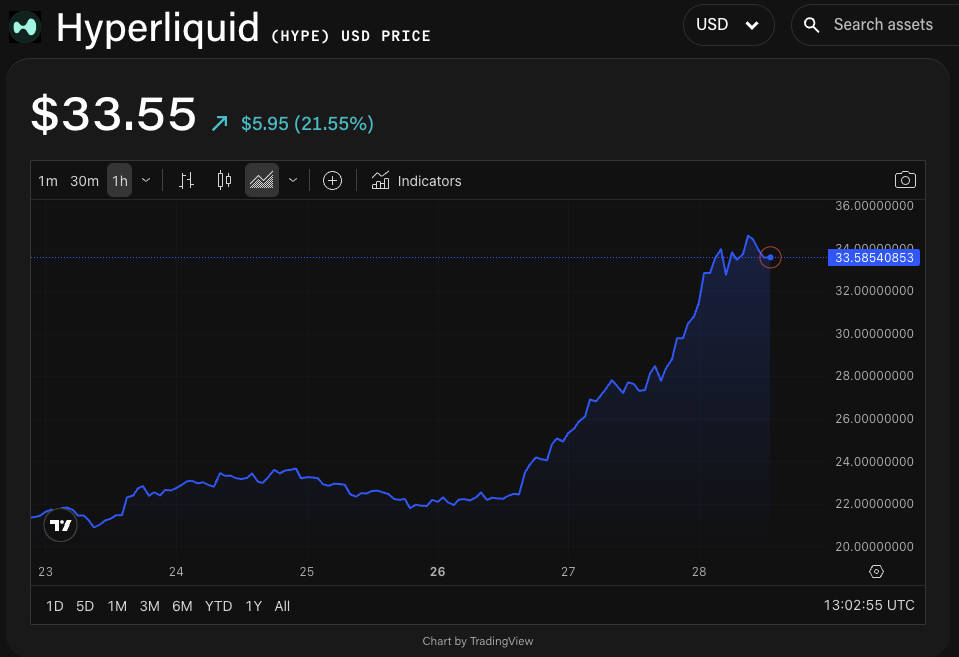This screenshot has width=959, height=657.
Task: Take a chart snapshot with the camera icon
Action: pyautogui.click(x=904, y=180)
